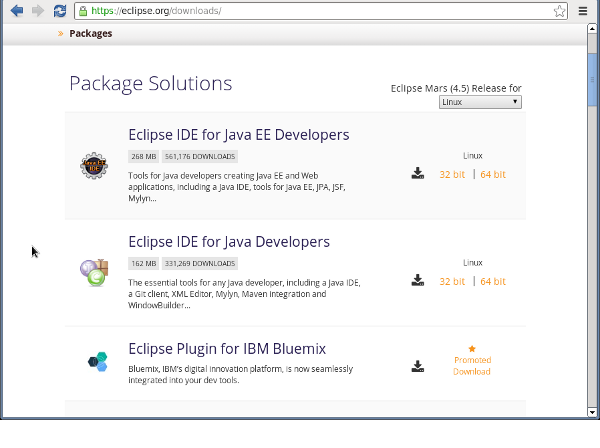
Task: Click the Promoted Download link
Action: click(x=472, y=366)
